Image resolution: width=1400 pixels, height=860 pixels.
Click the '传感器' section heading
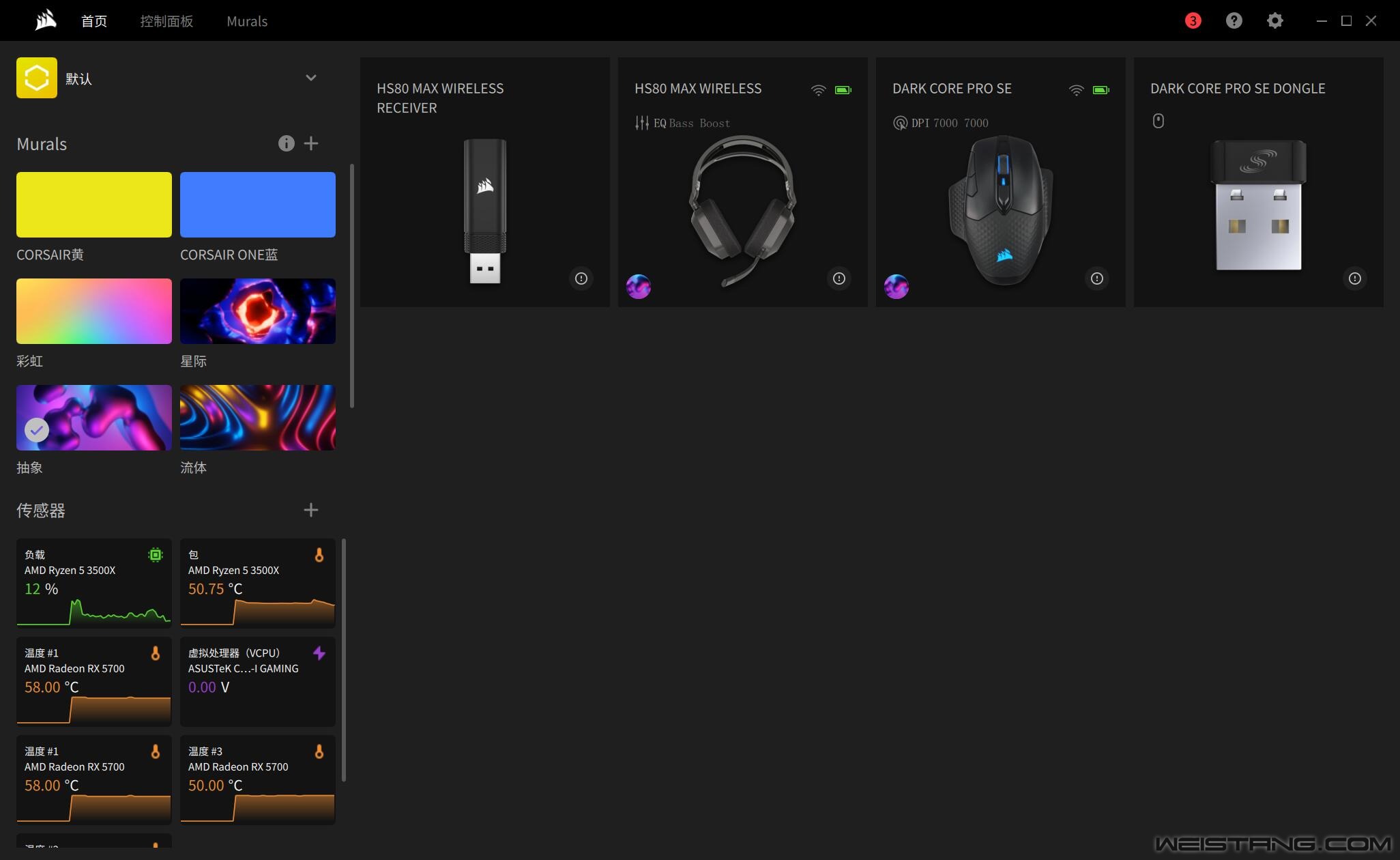coord(41,510)
